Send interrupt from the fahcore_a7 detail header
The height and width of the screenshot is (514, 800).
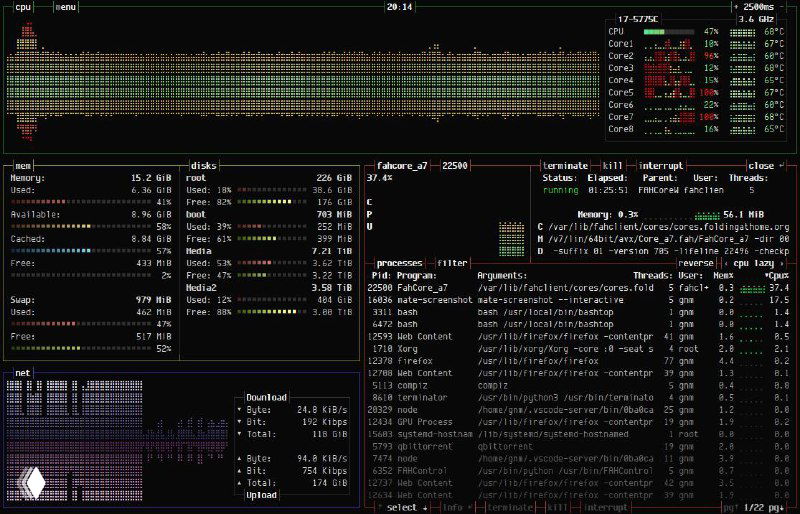(x=661, y=165)
